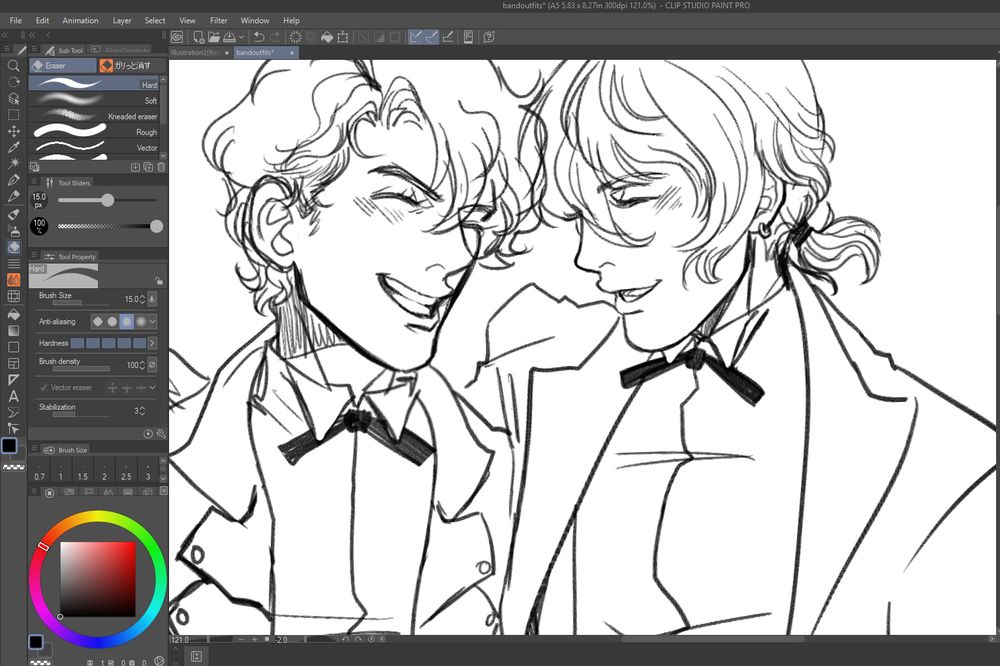Select the Airbrush tool
Viewport: 1000px width, 666px height.
pyautogui.click(x=13, y=231)
